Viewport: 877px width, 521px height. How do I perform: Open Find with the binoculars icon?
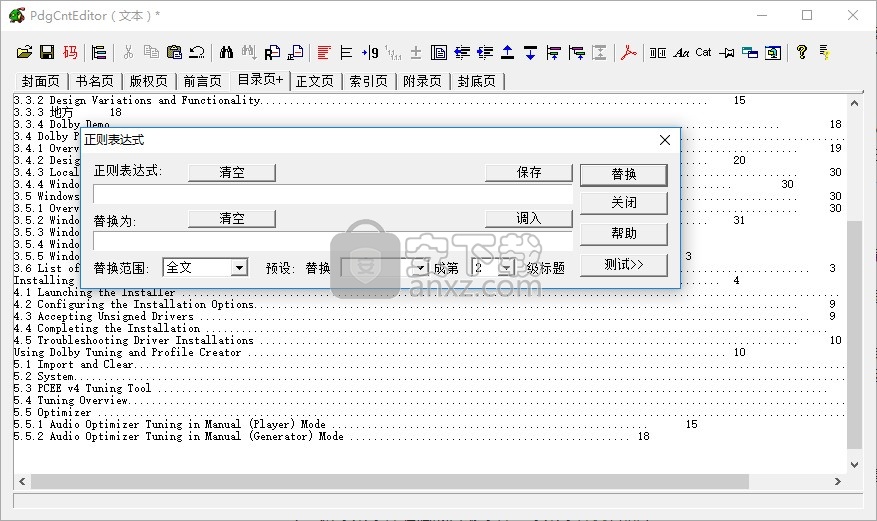click(226, 53)
